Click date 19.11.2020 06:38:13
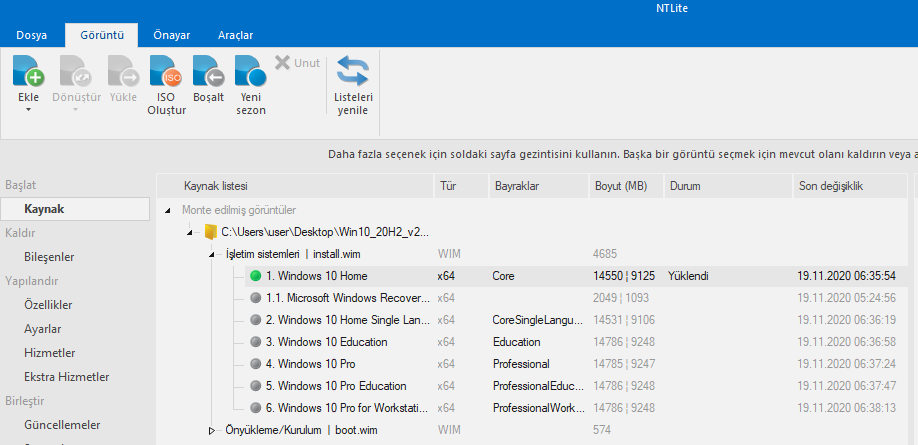 coord(847,408)
